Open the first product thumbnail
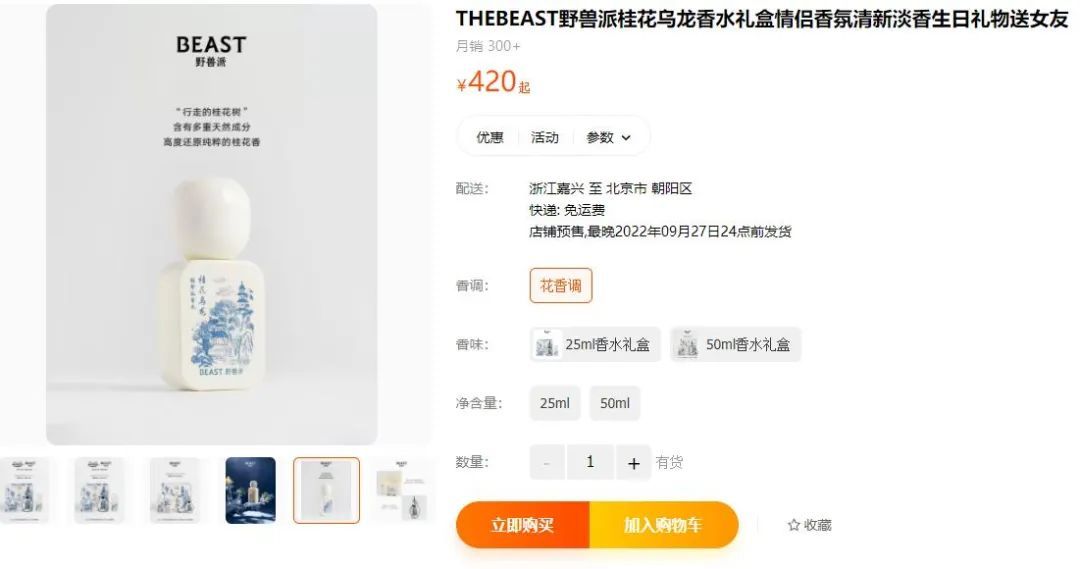The height and width of the screenshot is (569, 1080). click(x=24, y=490)
